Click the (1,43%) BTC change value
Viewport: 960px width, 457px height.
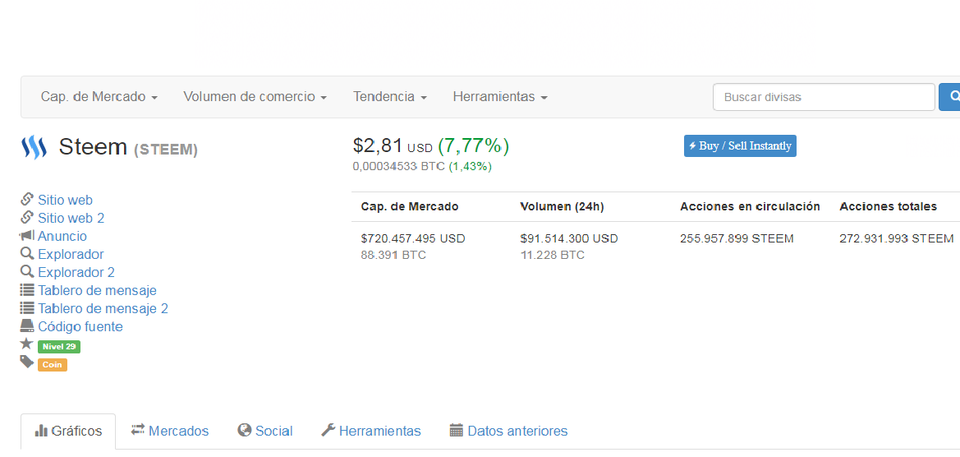point(470,166)
